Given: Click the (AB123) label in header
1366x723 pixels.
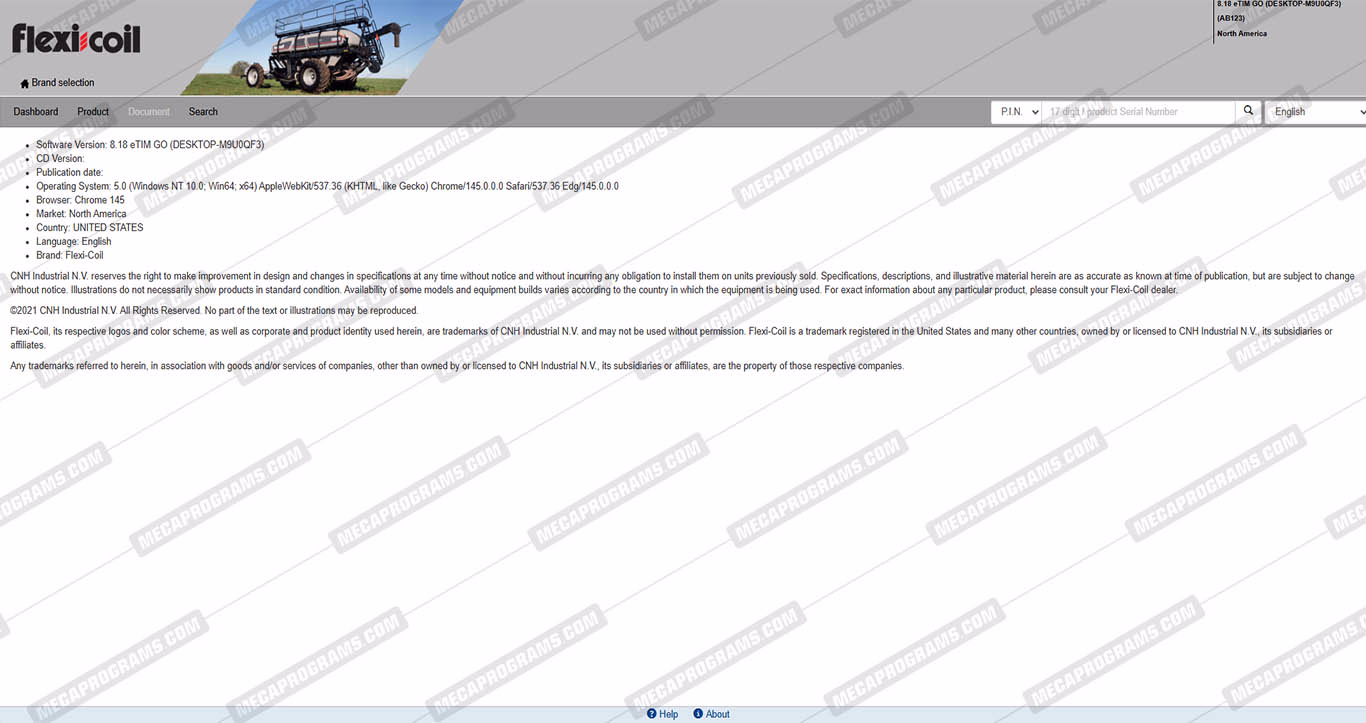Looking at the screenshot, I should point(1230,18).
